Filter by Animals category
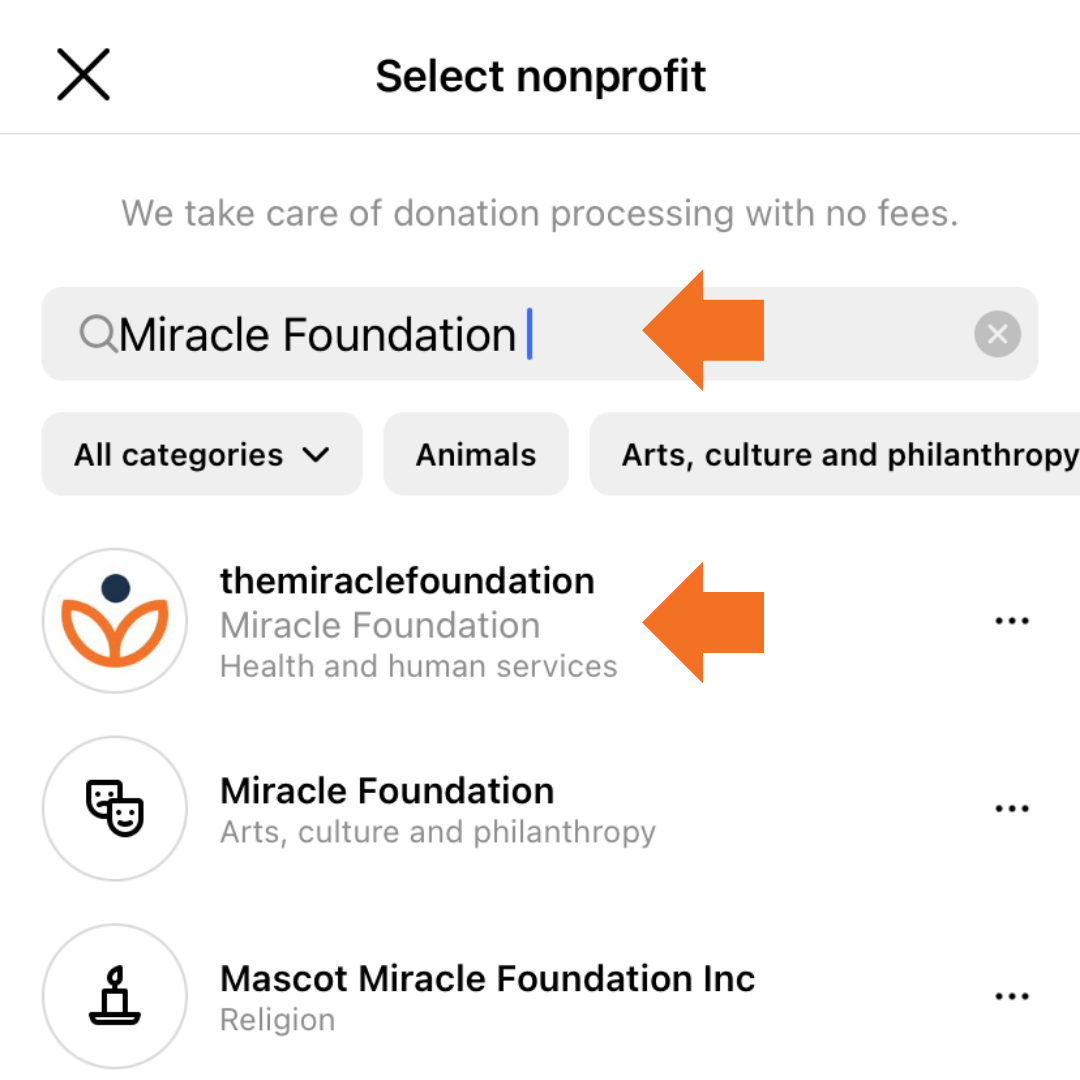 tap(476, 455)
